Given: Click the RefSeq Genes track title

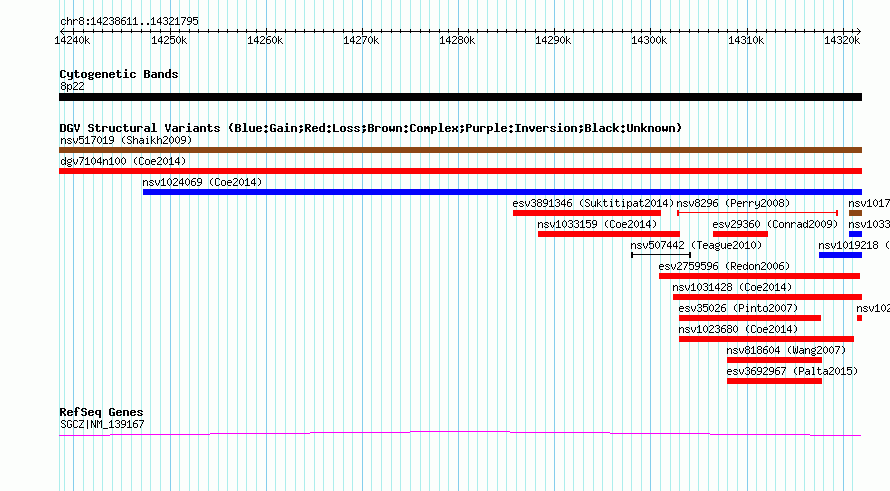Looking at the screenshot, I should click(x=101, y=413).
